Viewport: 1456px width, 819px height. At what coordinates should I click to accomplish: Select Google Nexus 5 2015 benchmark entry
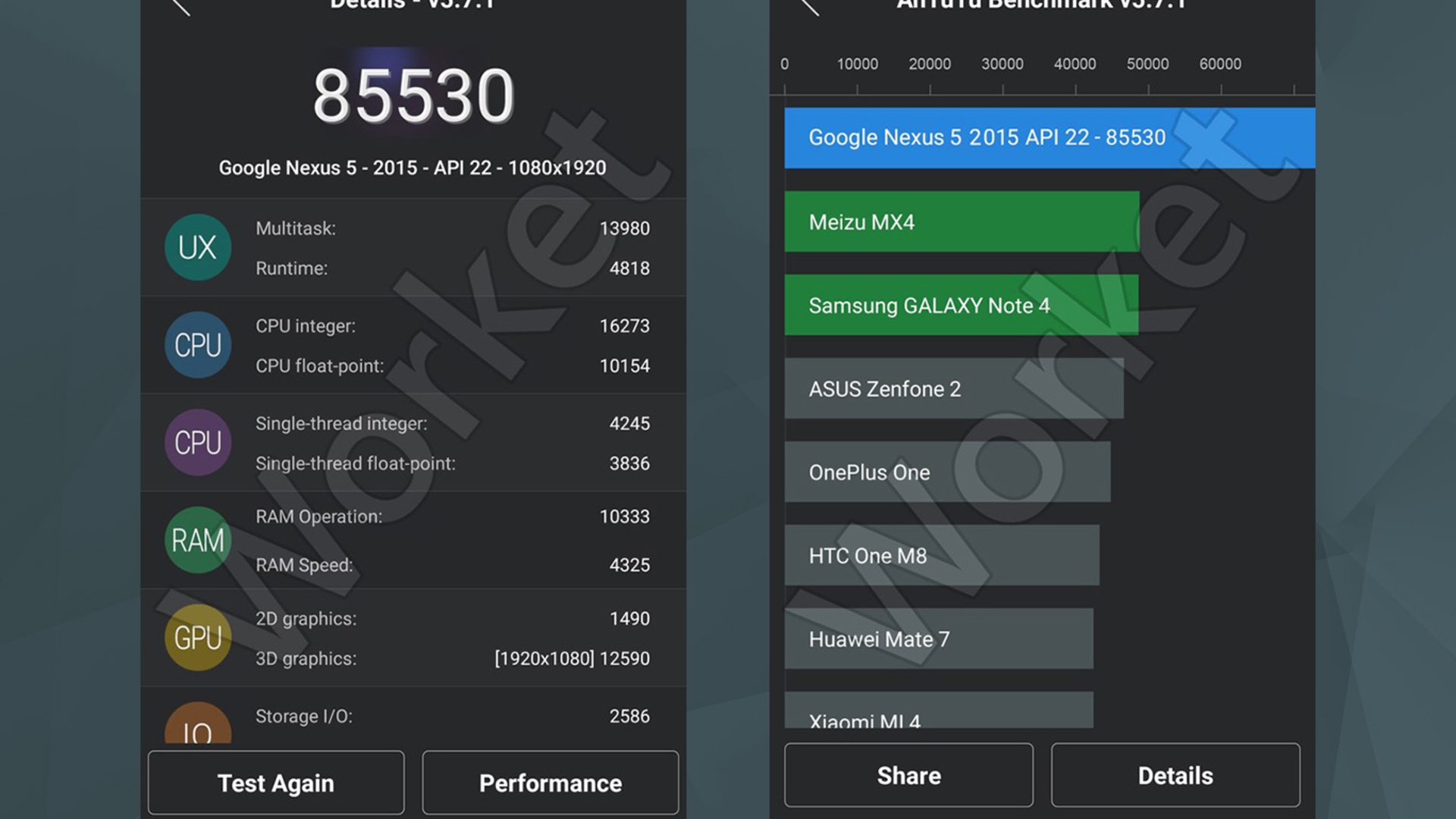point(1050,137)
